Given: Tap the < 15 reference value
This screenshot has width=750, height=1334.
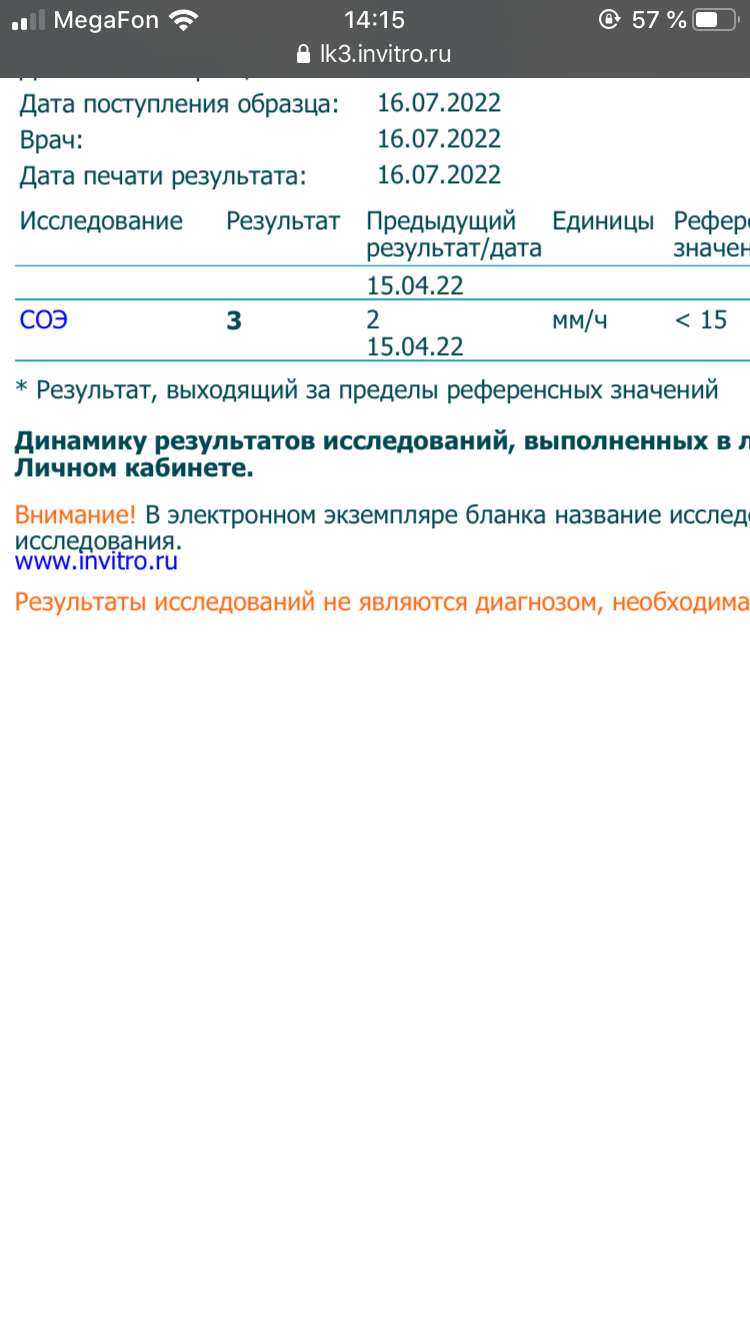Looking at the screenshot, I should (x=700, y=321).
